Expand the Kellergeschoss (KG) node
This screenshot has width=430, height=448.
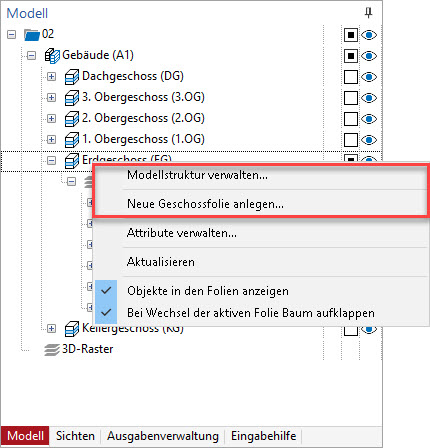(51, 329)
